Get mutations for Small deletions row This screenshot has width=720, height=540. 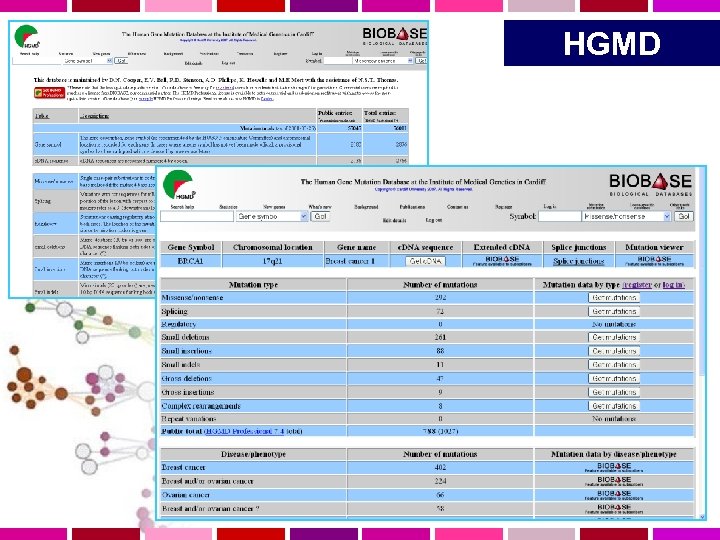point(614,337)
